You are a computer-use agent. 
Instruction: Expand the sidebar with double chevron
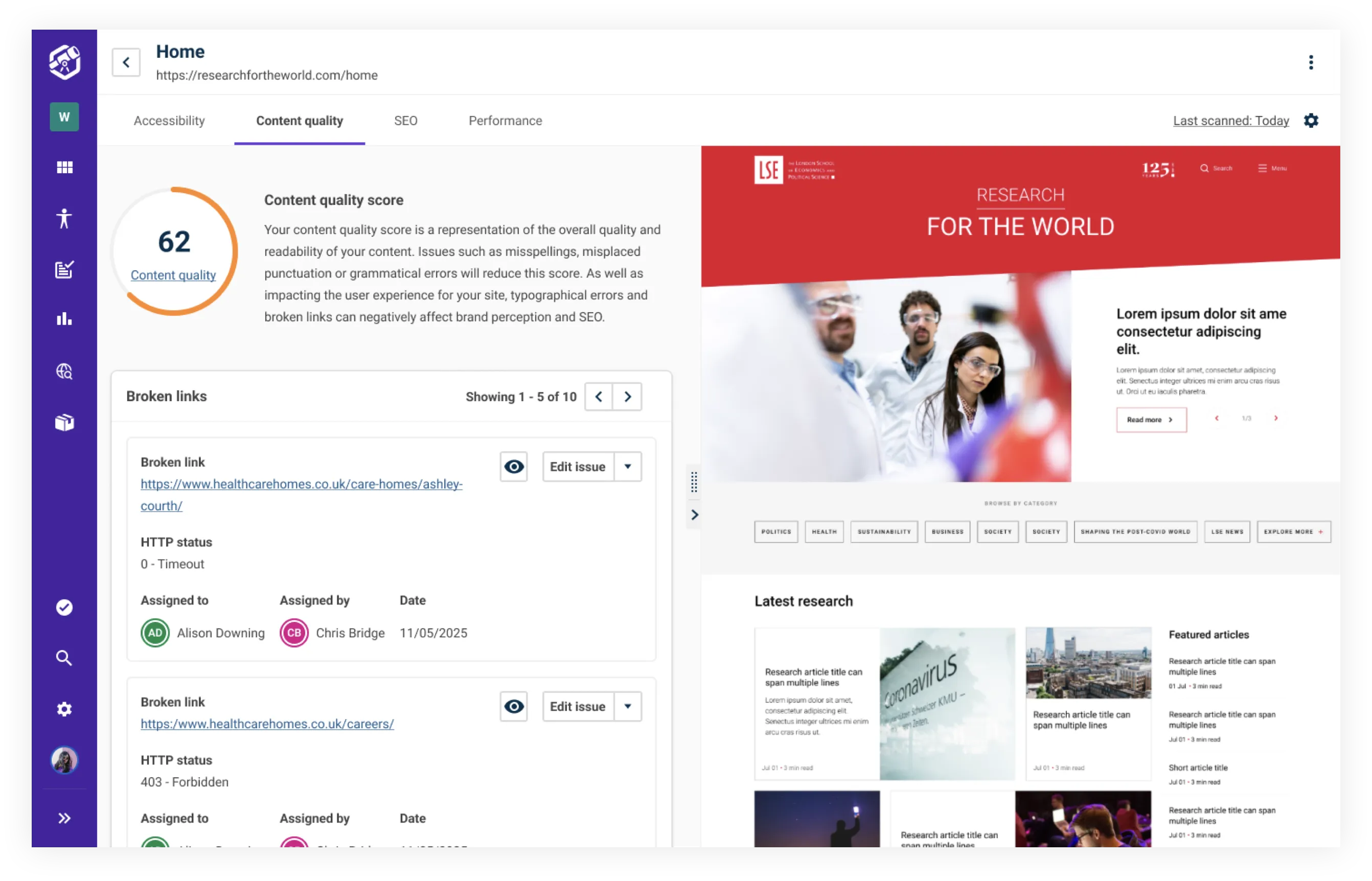click(64, 818)
